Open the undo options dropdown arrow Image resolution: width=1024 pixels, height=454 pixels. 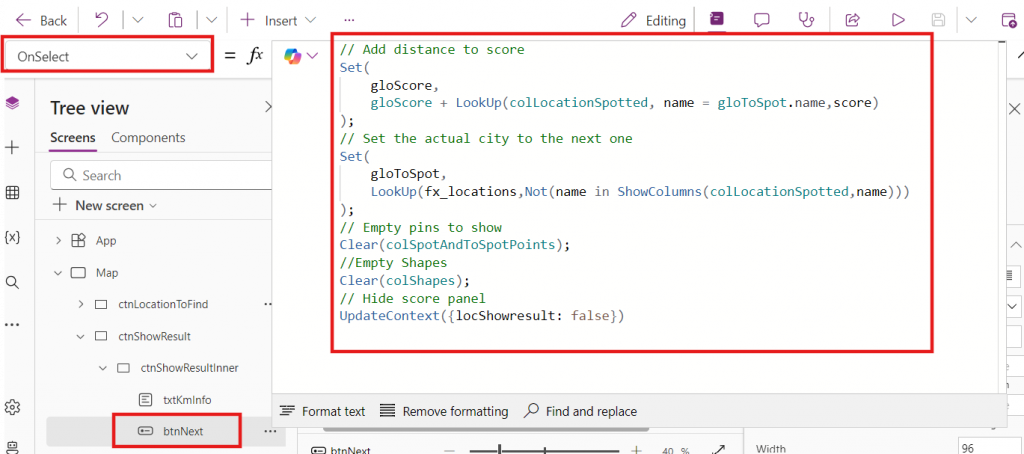coord(138,20)
